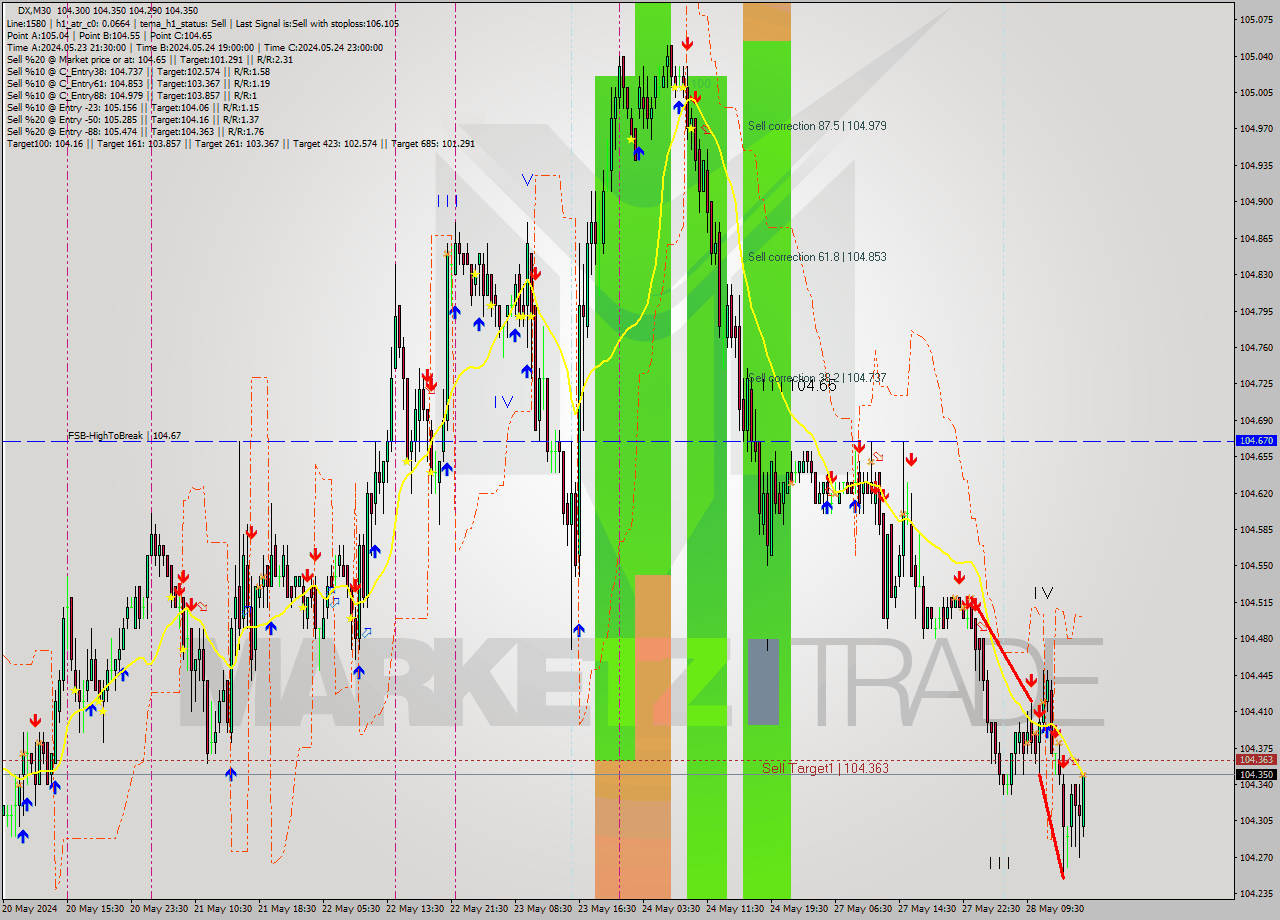Screen dimensions: 1280x920
Task: Click the '104.65' wave price label mid-chart
Action: click(815, 385)
